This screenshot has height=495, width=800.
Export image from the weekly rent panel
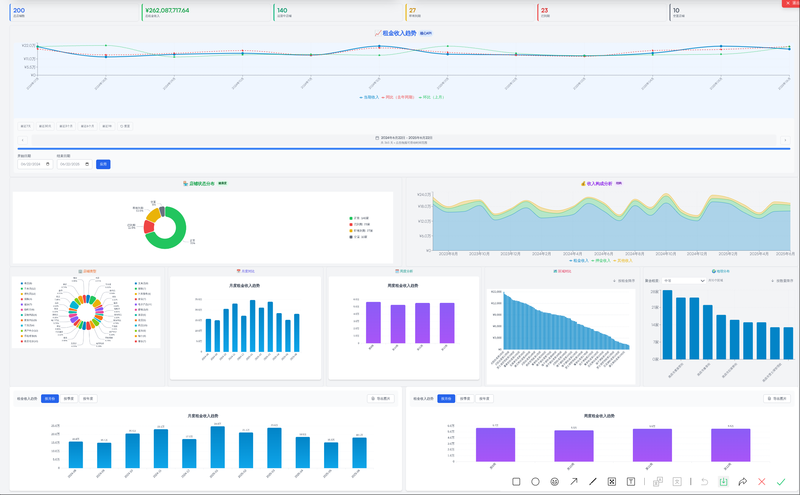[x=777, y=399]
